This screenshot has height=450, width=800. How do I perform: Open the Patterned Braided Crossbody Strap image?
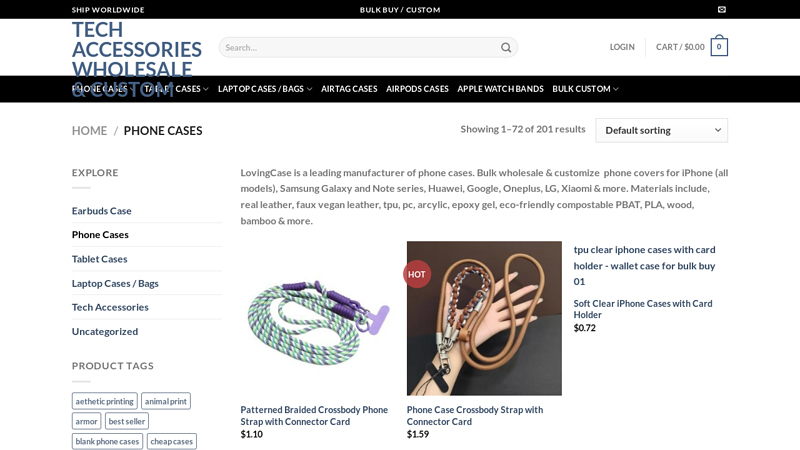tap(318, 318)
